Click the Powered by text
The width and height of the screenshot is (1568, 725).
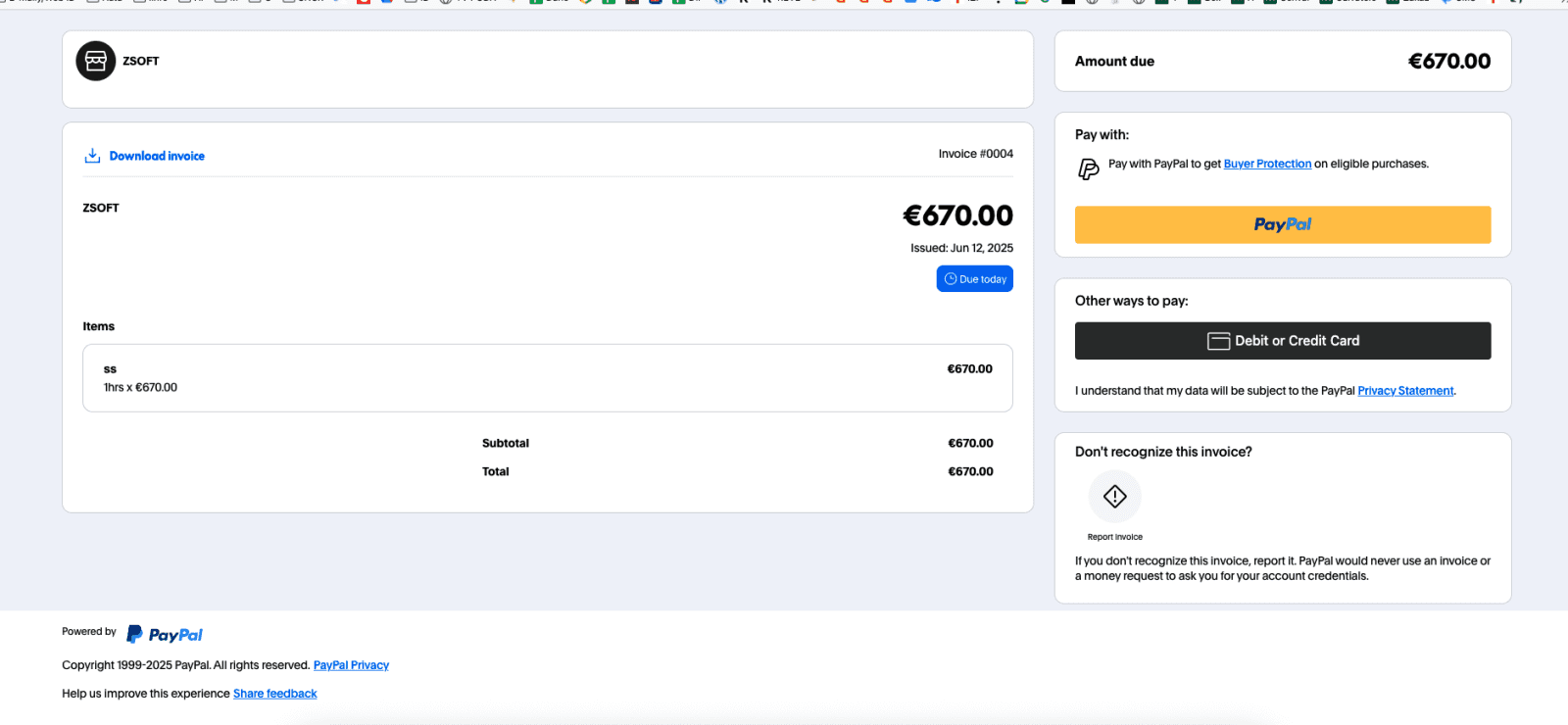click(89, 632)
